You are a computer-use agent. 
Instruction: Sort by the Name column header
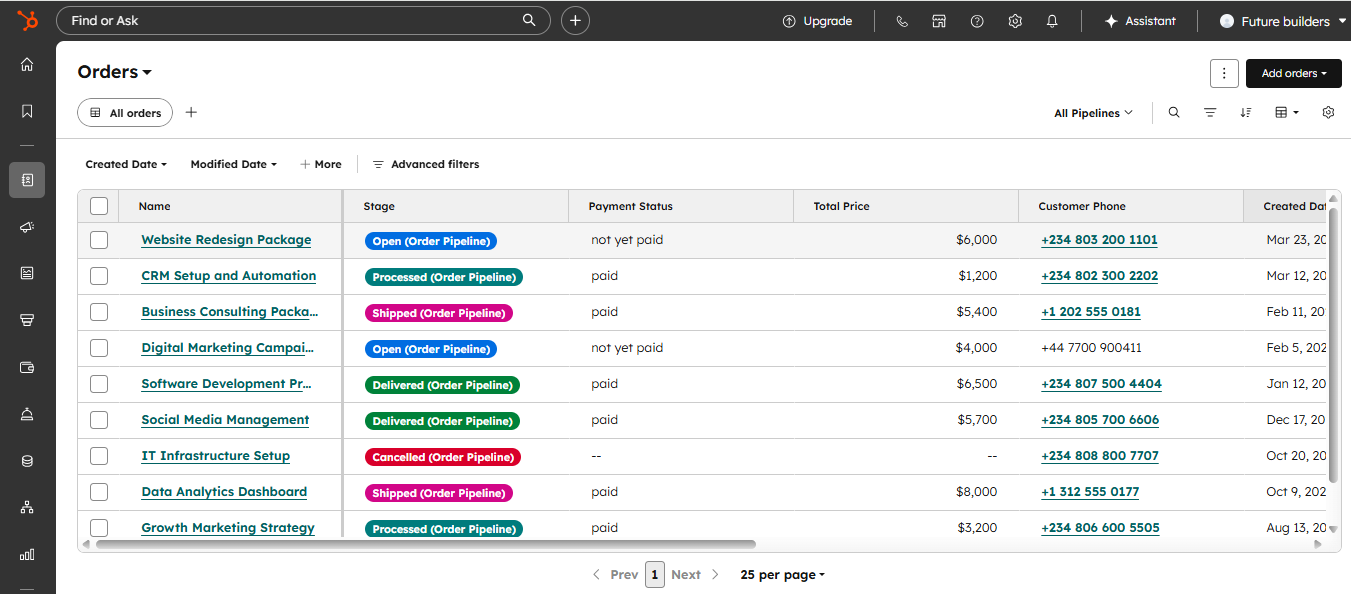coord(230,206)
